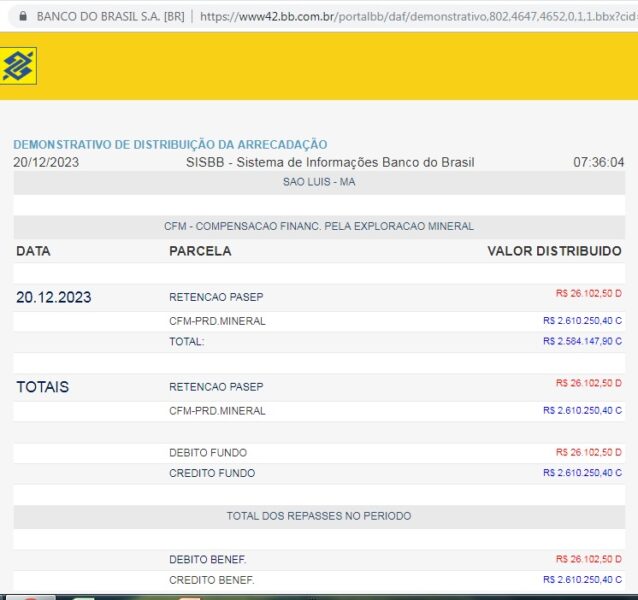Click the CFM - COMPENSACAO FINANC. PELA EXPLORACAO MINERAL row
The height and width of the screenshot is (600, 638).
pyautogui.click(x=319, y=226)
